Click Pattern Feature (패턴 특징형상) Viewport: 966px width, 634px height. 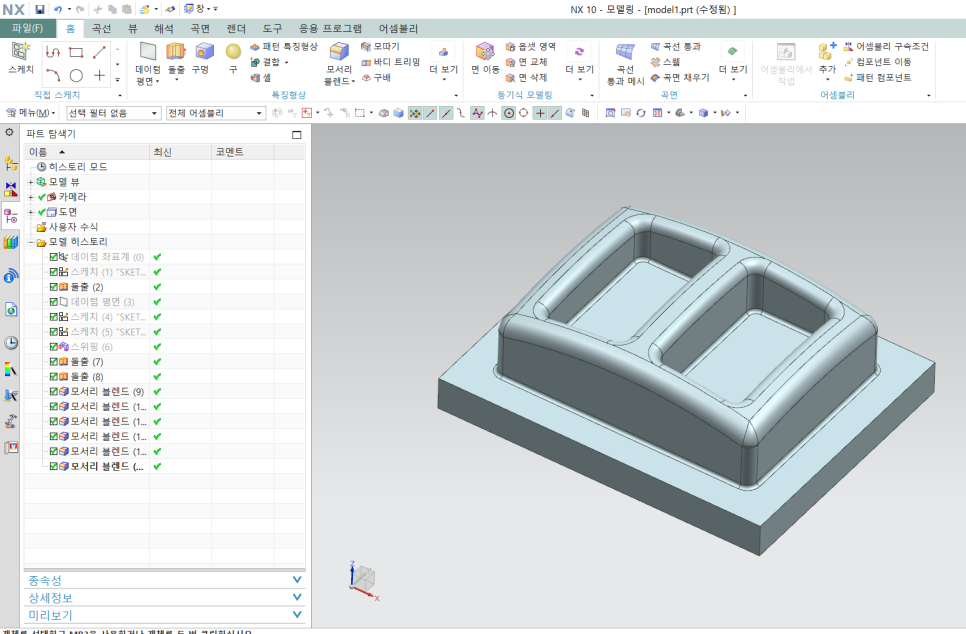[x=284, y=47]
